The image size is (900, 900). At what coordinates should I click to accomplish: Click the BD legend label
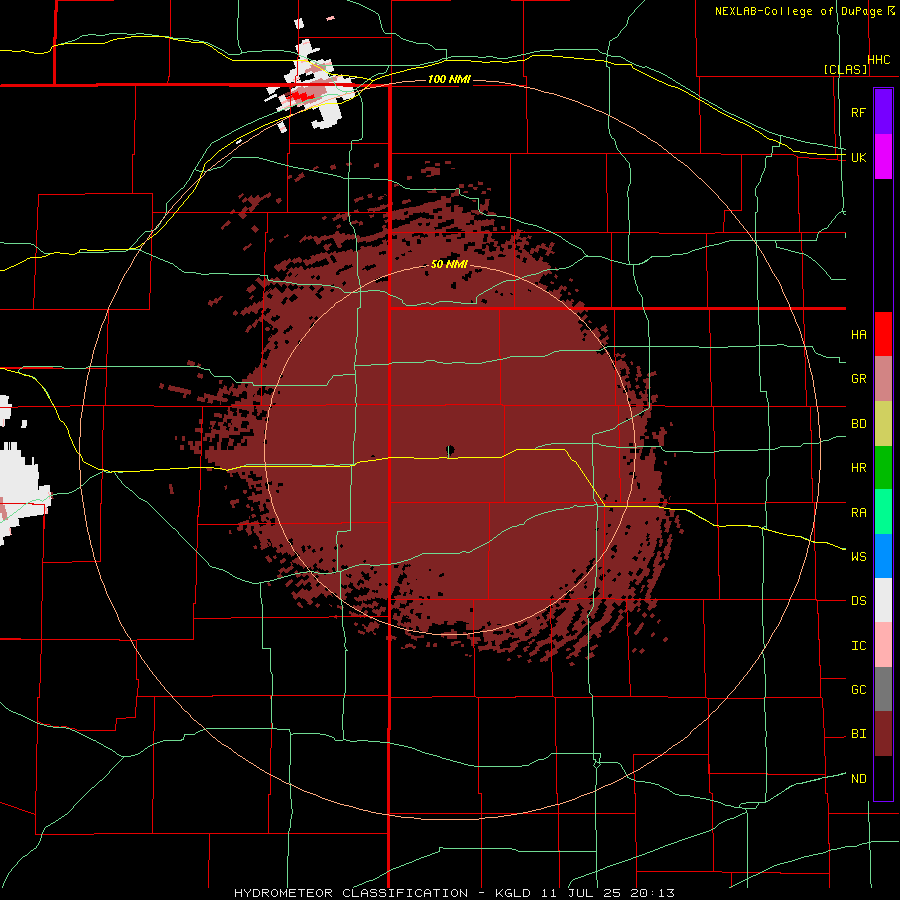pyautogui.click(x=858, y=424)
